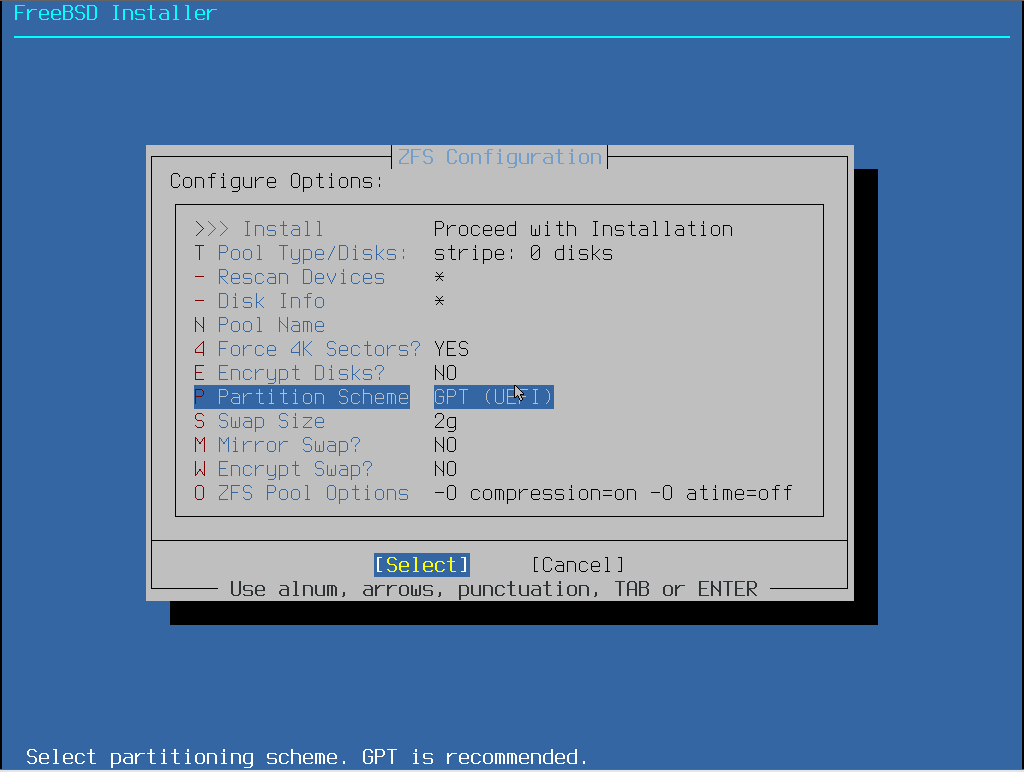
Task: Click the ZFS Configuration dialog title
Action: click(500, 157)
